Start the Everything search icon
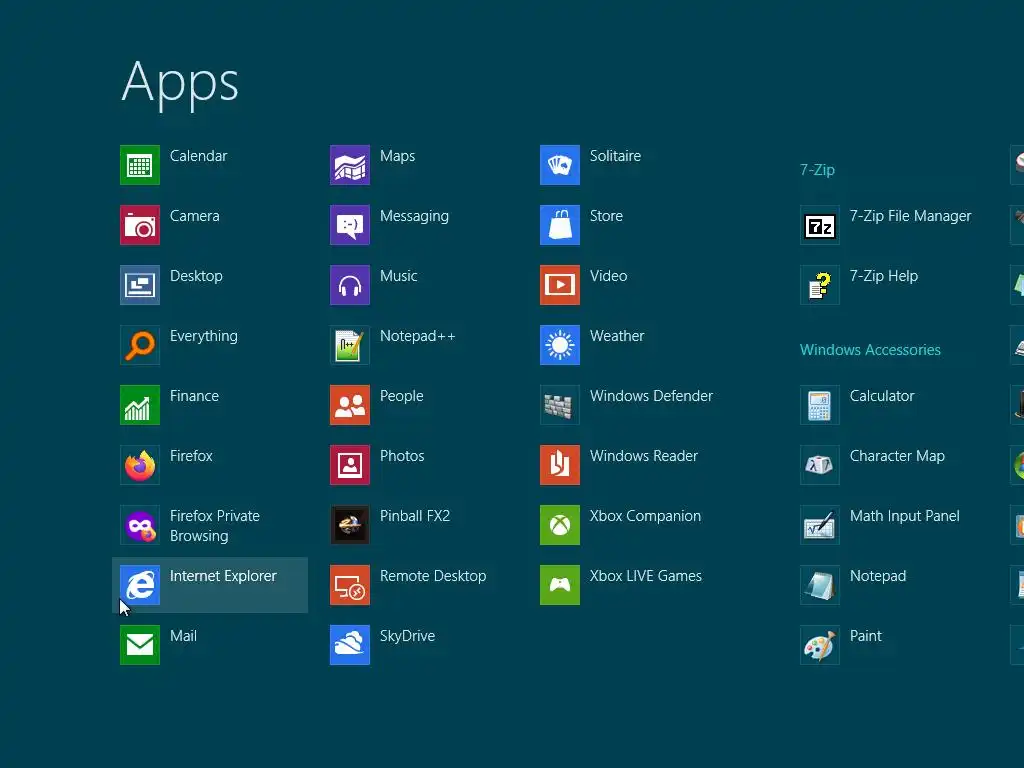 tap(140, 345)
